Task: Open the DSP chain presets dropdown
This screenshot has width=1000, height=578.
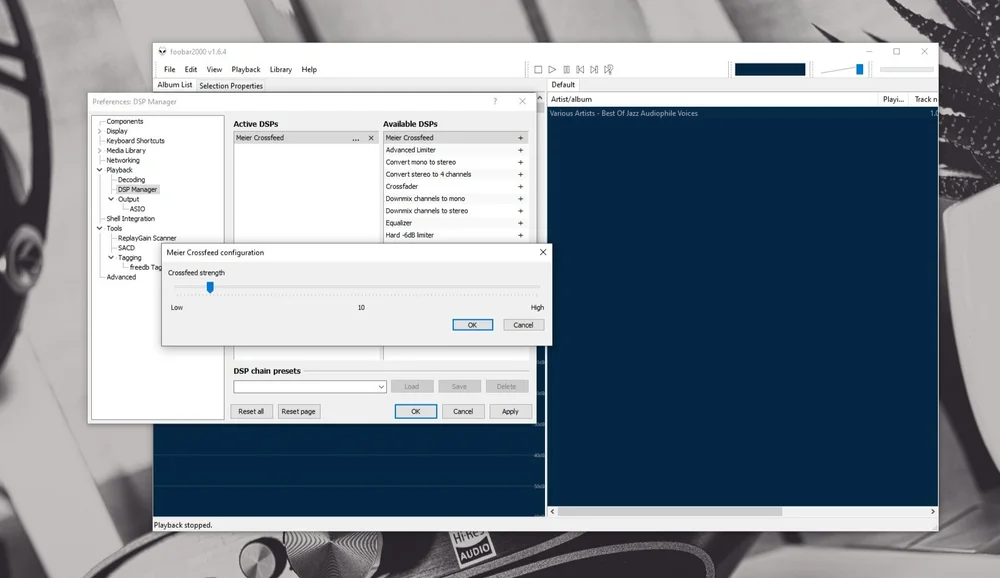Action: pyautogui.click(x=310, y=387)
